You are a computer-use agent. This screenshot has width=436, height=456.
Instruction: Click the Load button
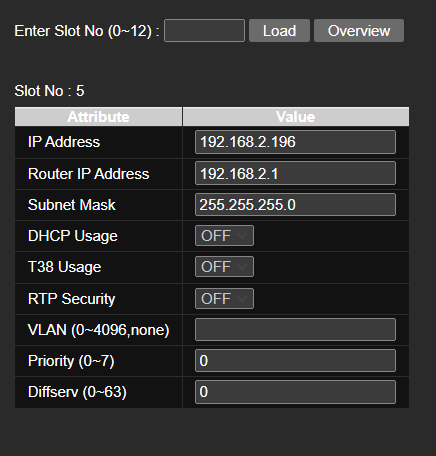tap(279, 31)
